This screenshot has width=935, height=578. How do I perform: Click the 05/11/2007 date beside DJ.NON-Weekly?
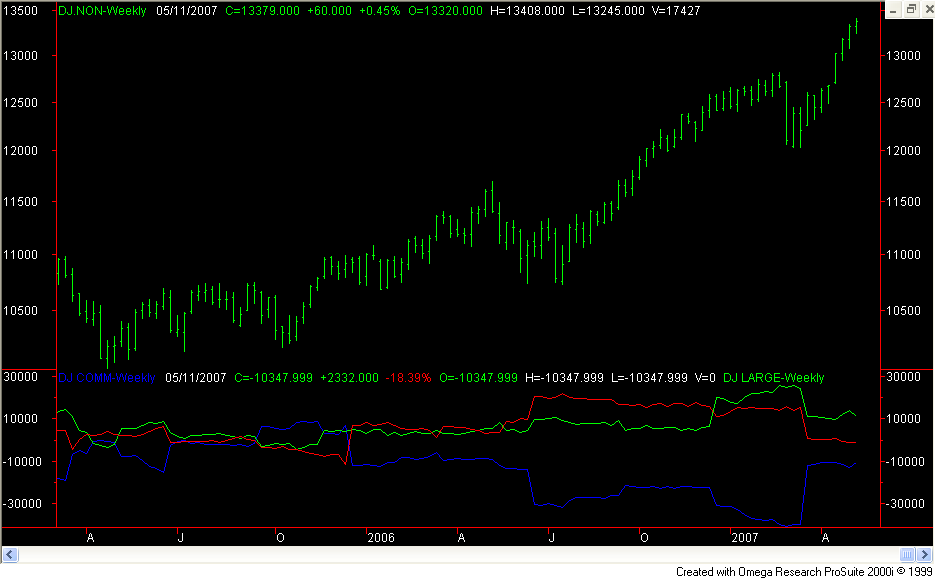click(x=187, y=11)
